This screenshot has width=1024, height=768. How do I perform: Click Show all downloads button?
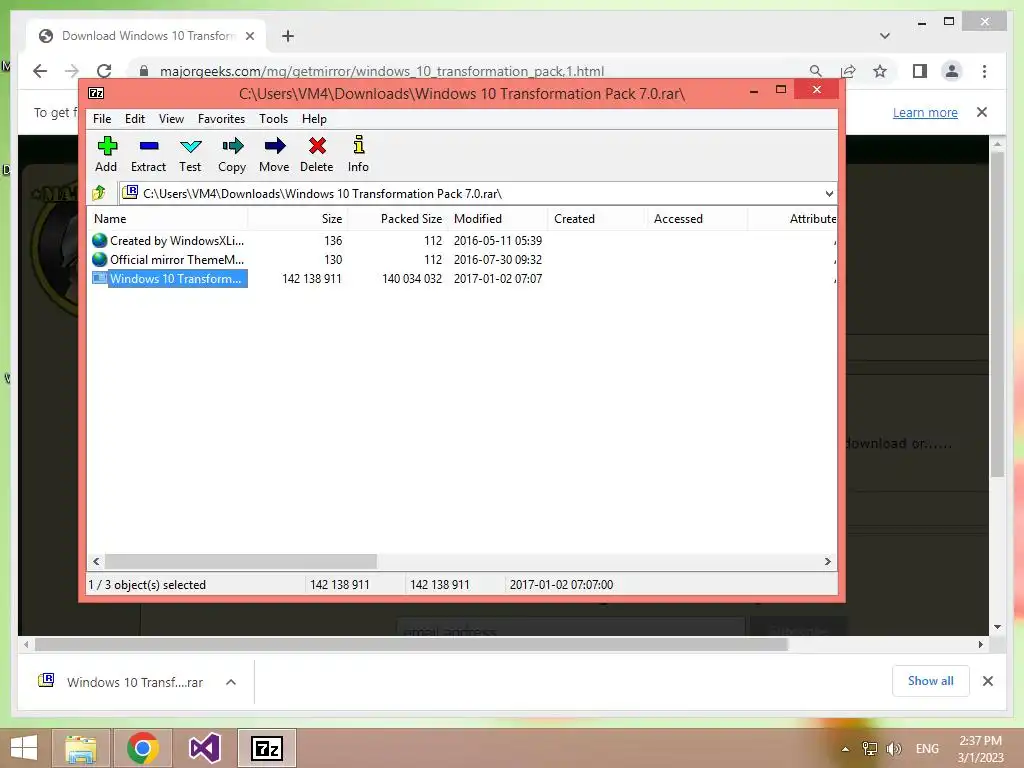(931, 681)
